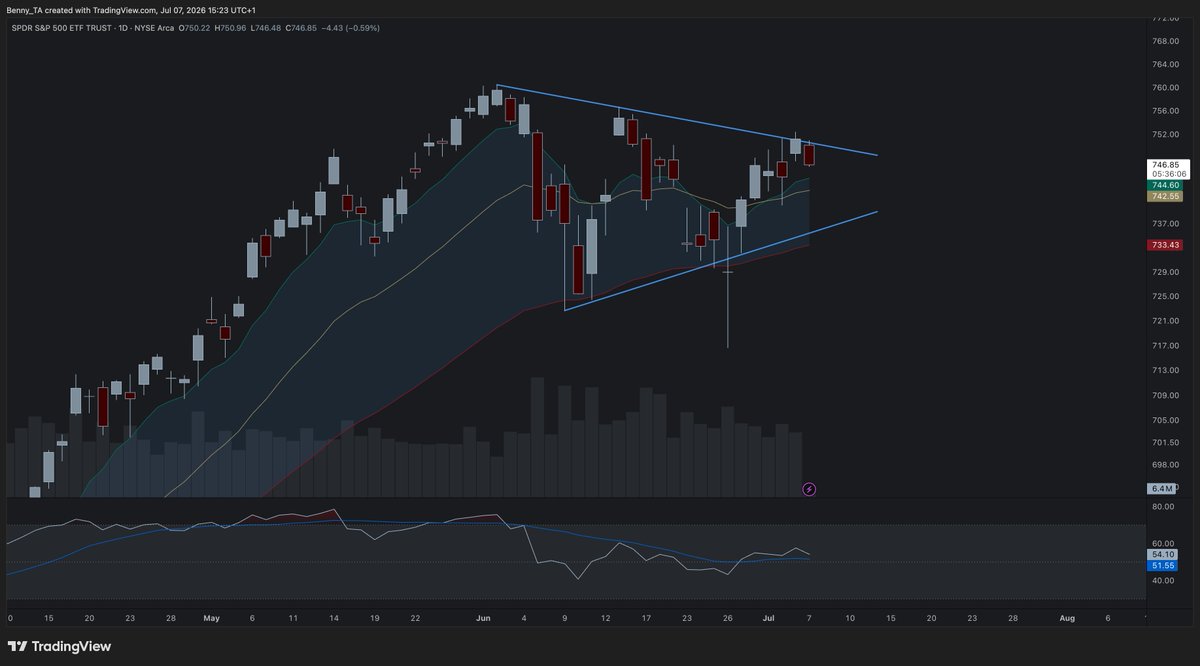Viewport: 1200px width, 666px height.
Task: Click the 768.00 price axis label
Action: click(x=1166, y=41)
